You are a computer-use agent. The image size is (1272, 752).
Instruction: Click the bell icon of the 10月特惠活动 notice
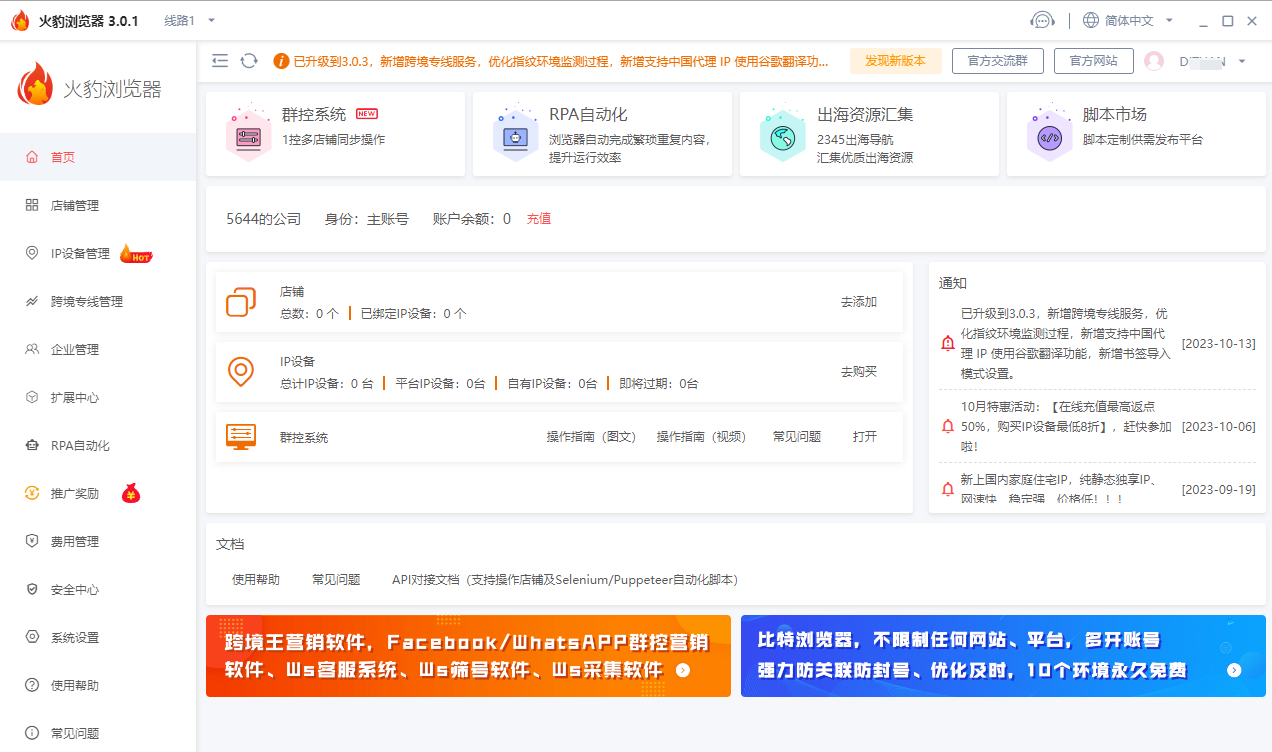tap(948, 426)
